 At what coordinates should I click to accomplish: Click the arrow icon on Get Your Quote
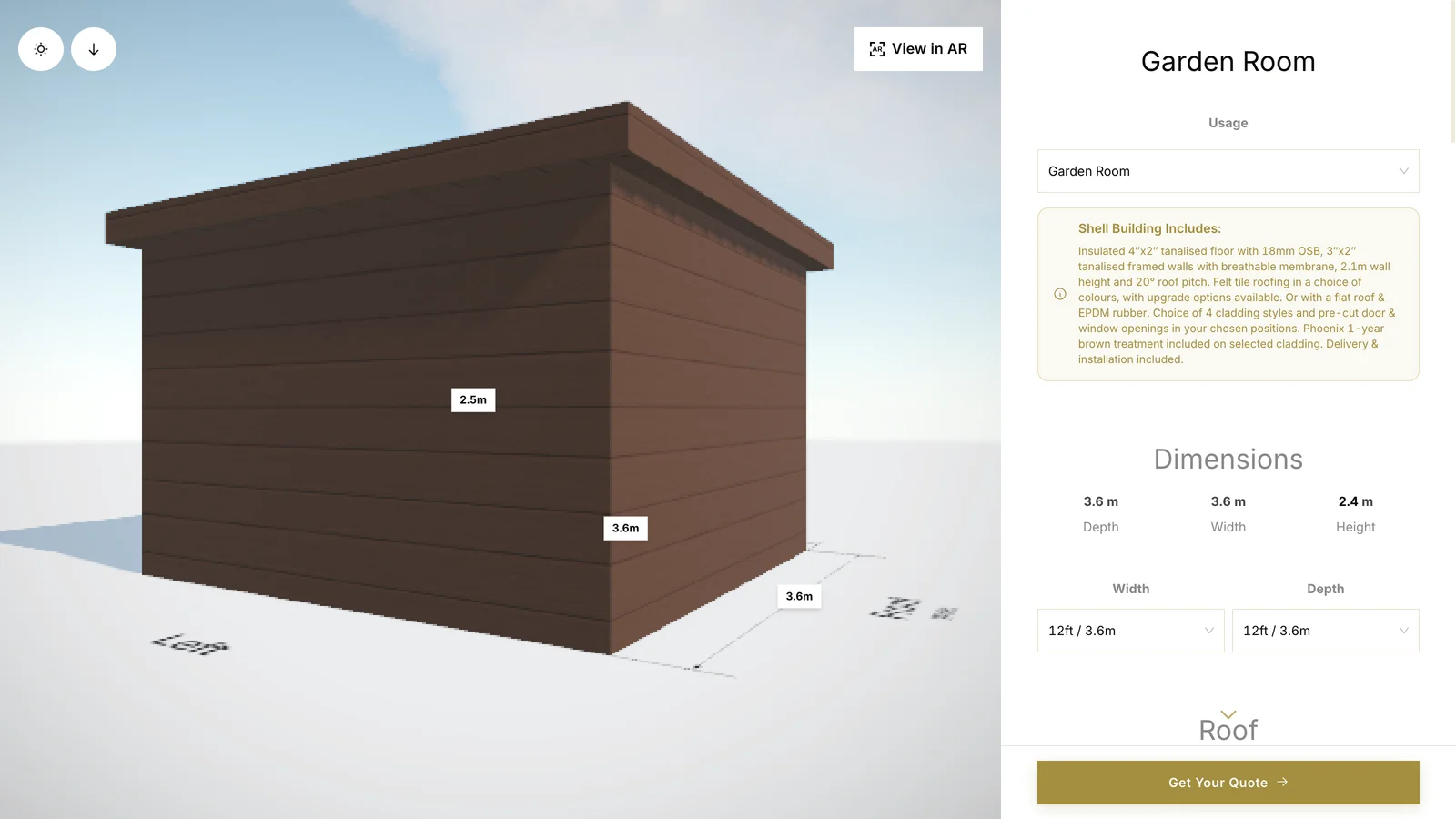[x=1282, y=782]
